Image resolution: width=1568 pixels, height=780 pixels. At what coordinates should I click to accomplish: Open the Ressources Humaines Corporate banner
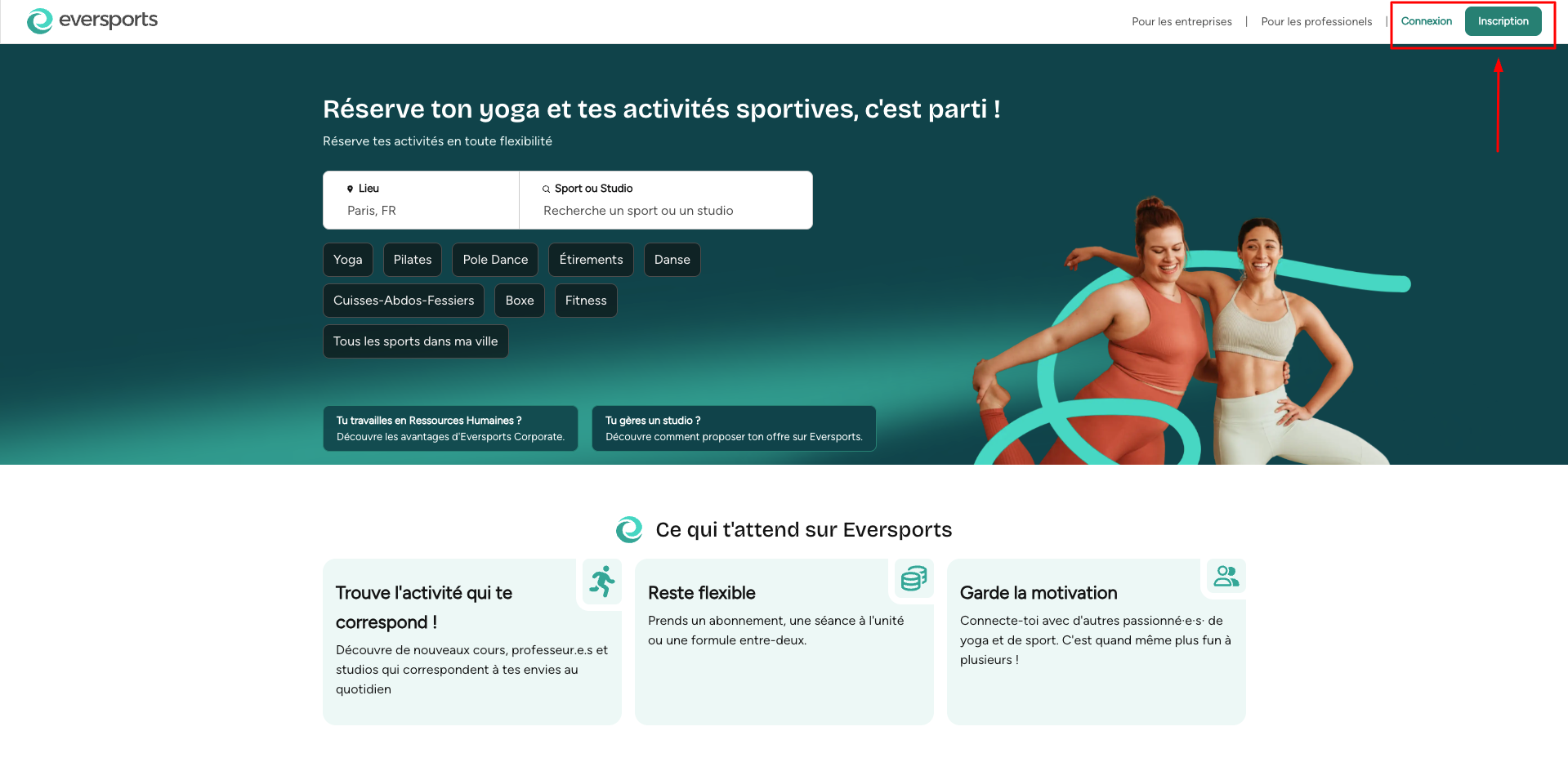(x=450, y=428)
